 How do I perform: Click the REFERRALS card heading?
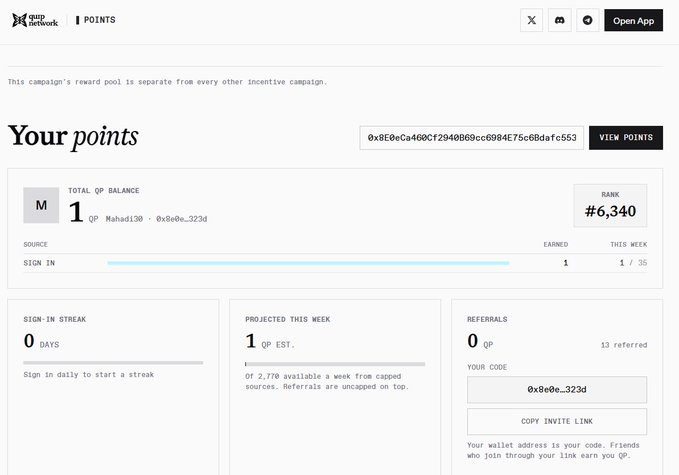487,320
